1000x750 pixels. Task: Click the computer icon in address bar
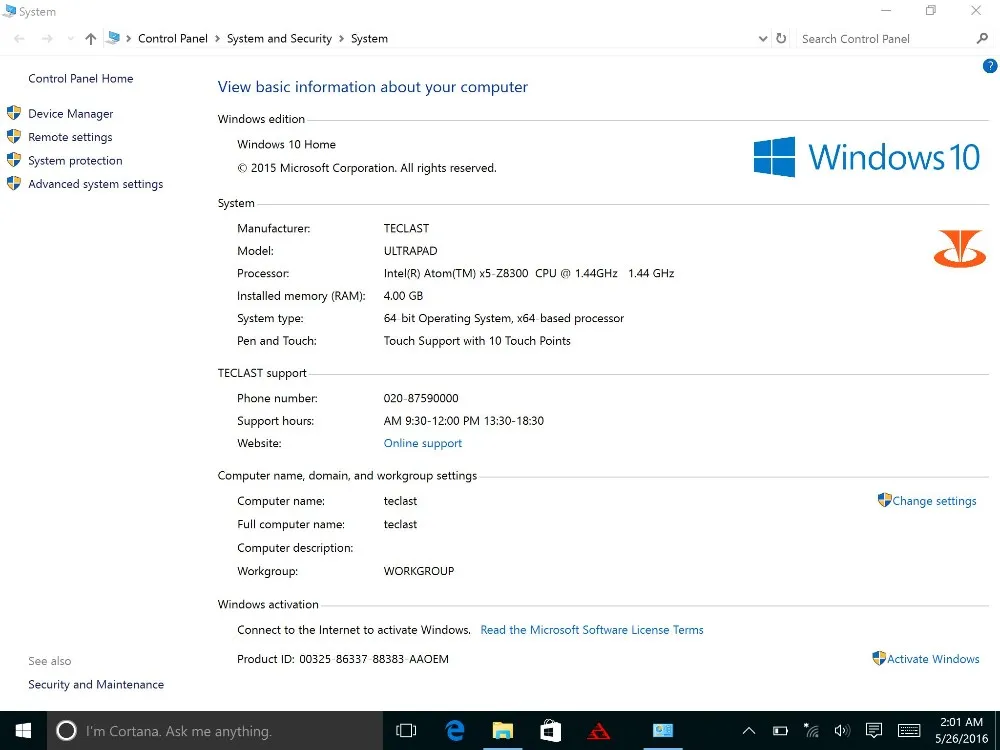click(114, 38)
